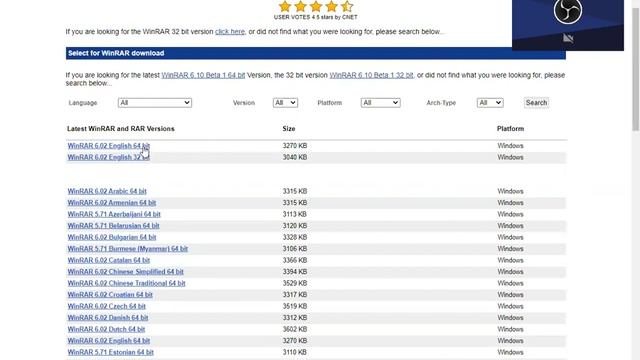Click the OBS logo in the overlay

568,11
